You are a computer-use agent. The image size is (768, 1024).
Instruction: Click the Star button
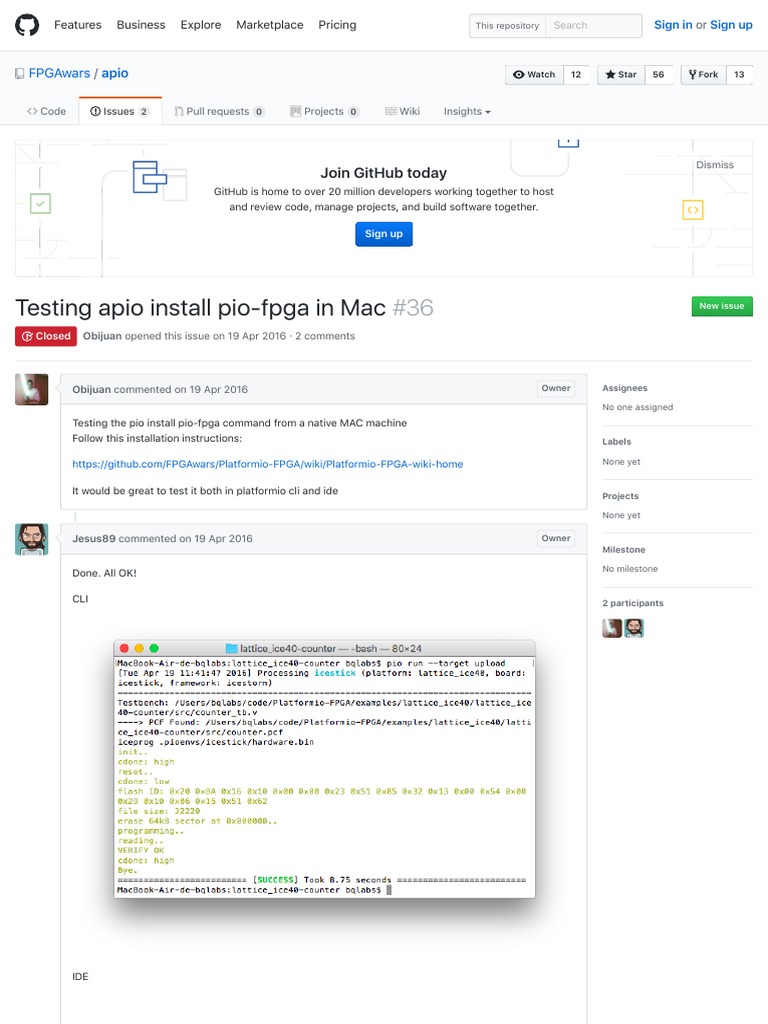(x=620, y=74)
